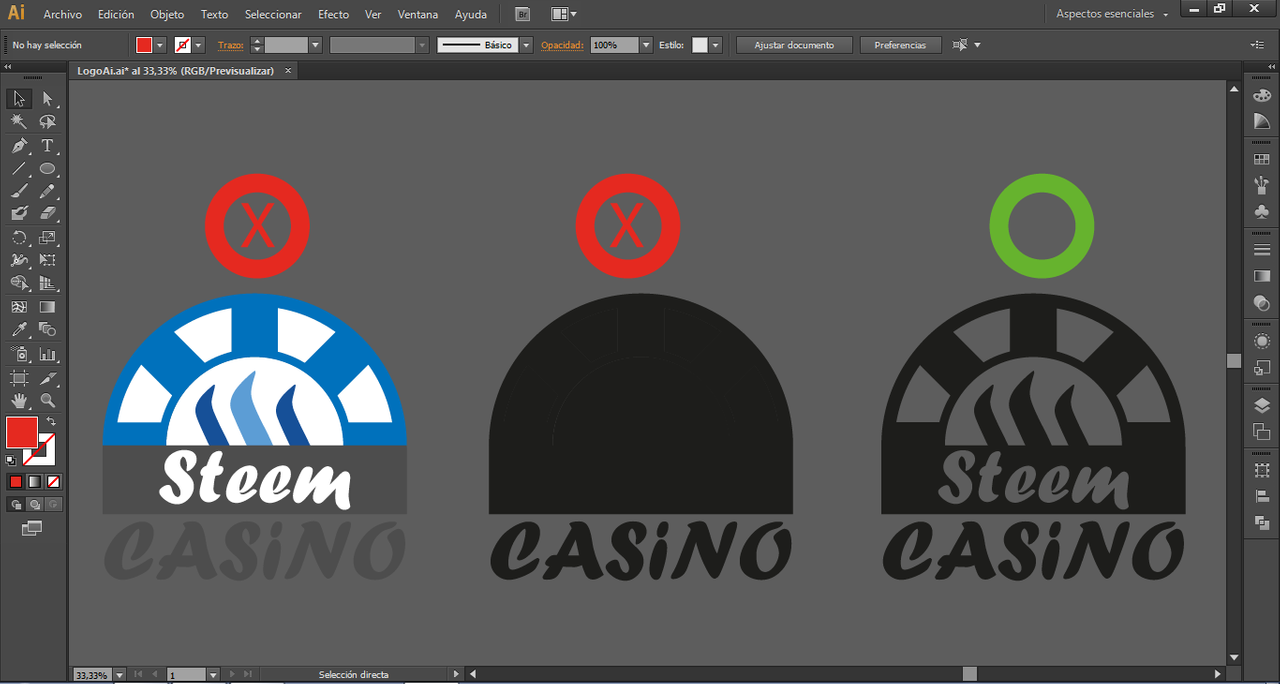Open the Brushes panel icon
Screen dimensions: 1280x684
click(1261, 185)
